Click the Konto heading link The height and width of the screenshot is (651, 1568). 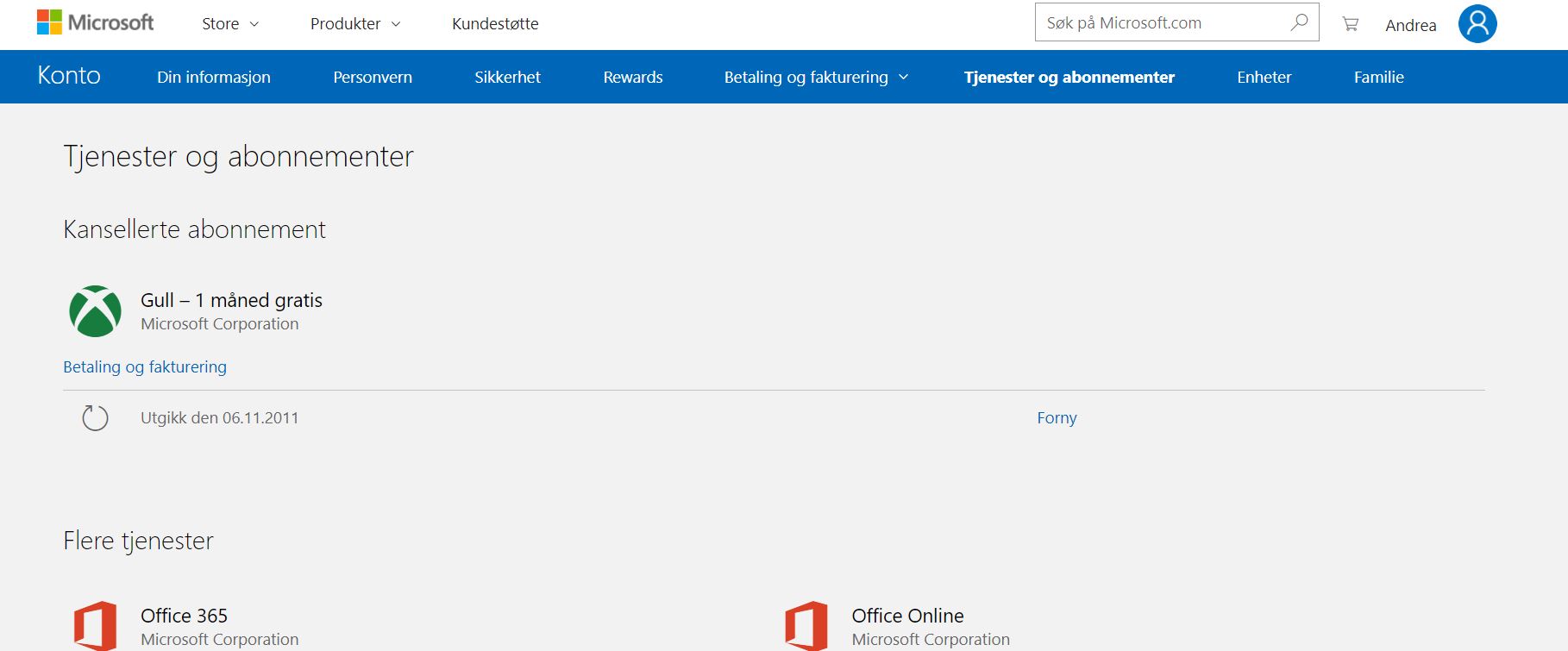coord(69,76)
